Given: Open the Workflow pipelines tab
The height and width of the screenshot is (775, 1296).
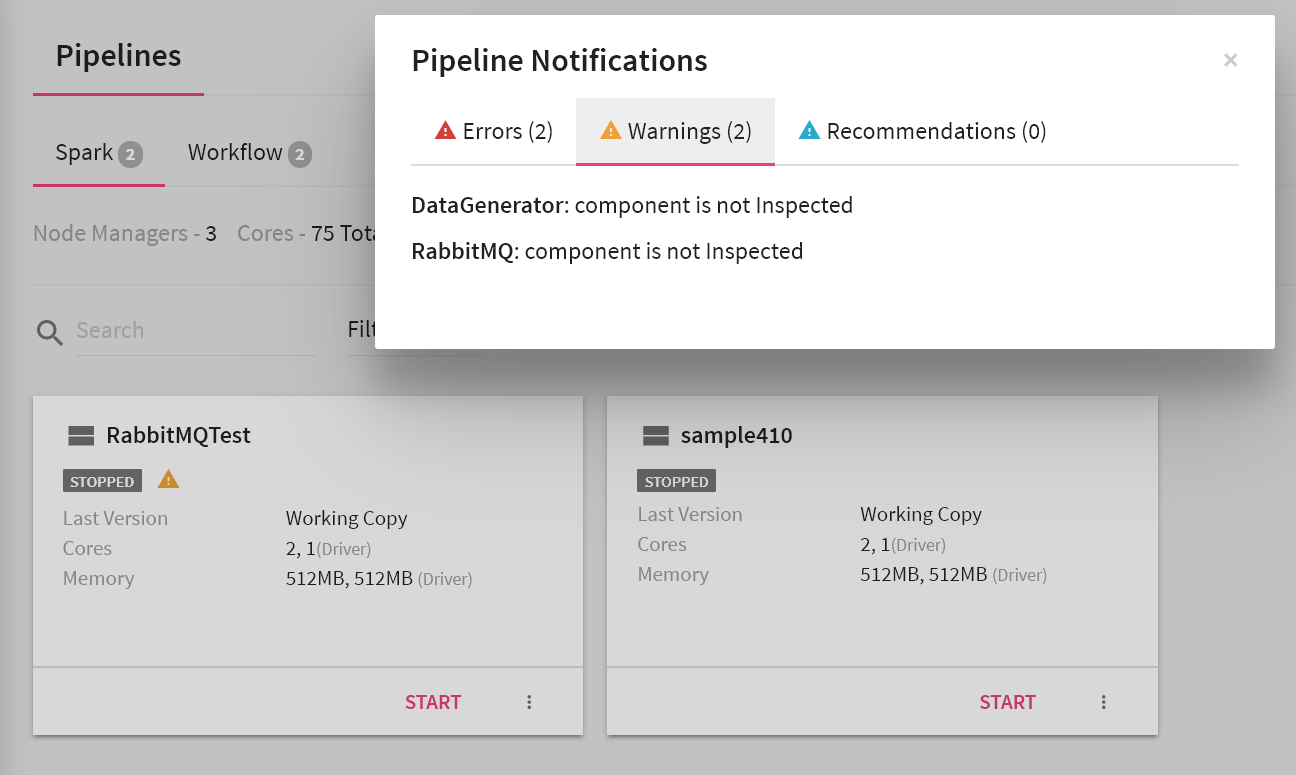Looking at the screenshot, I should (249, 153).
